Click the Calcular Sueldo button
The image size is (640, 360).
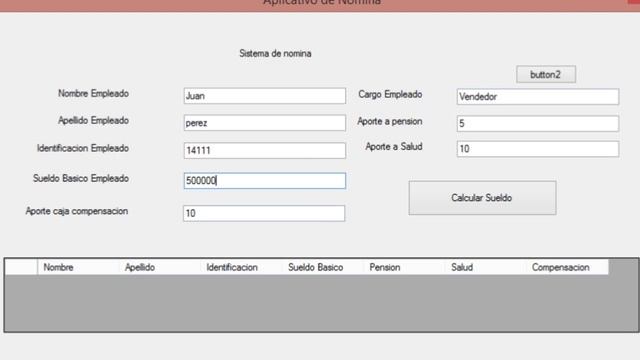(x=482, y=198)
